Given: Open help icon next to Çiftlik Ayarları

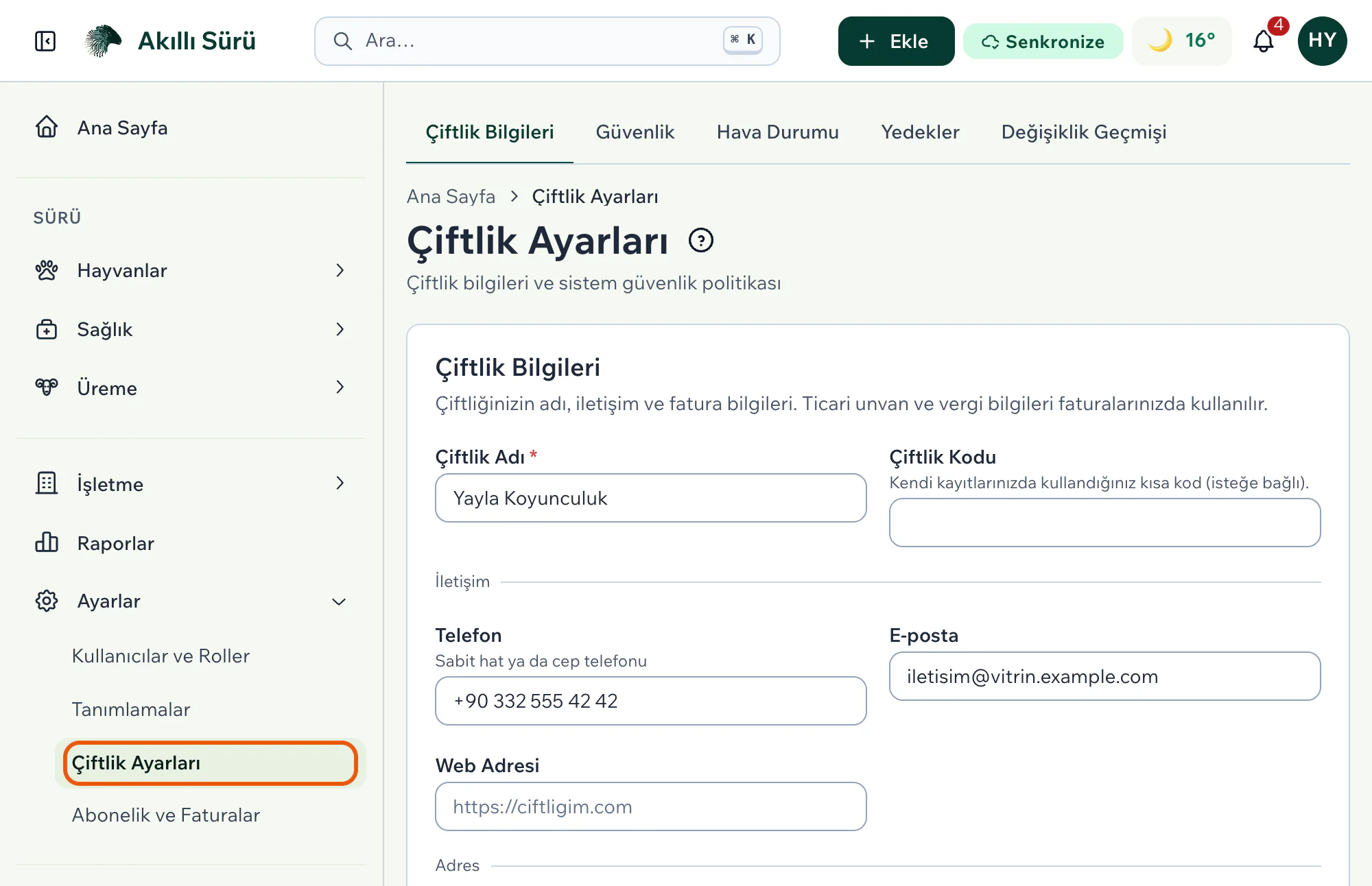Looking at the screenshot, I should coord(701,241).
